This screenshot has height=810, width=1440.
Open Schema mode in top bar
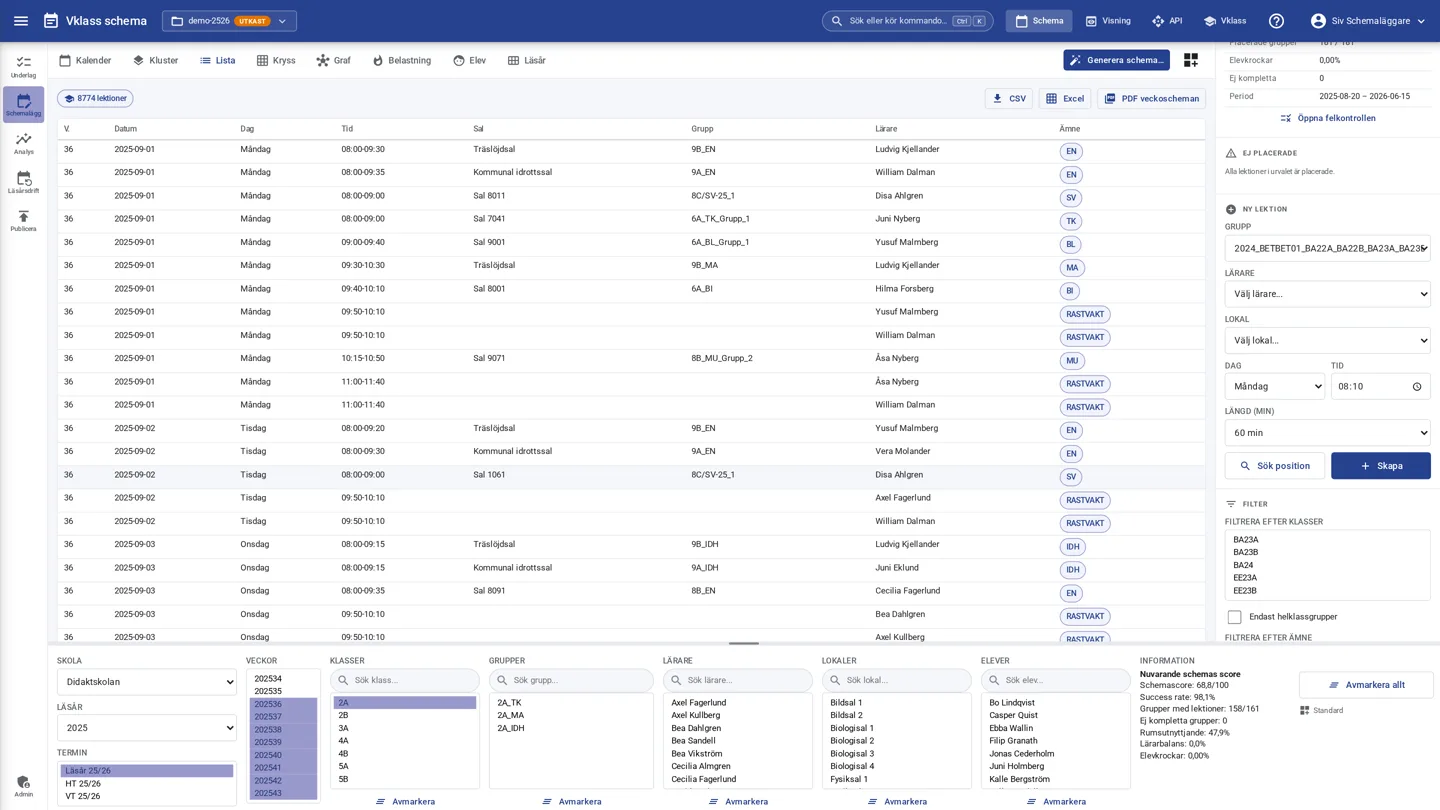click(x=1039, y=21)
